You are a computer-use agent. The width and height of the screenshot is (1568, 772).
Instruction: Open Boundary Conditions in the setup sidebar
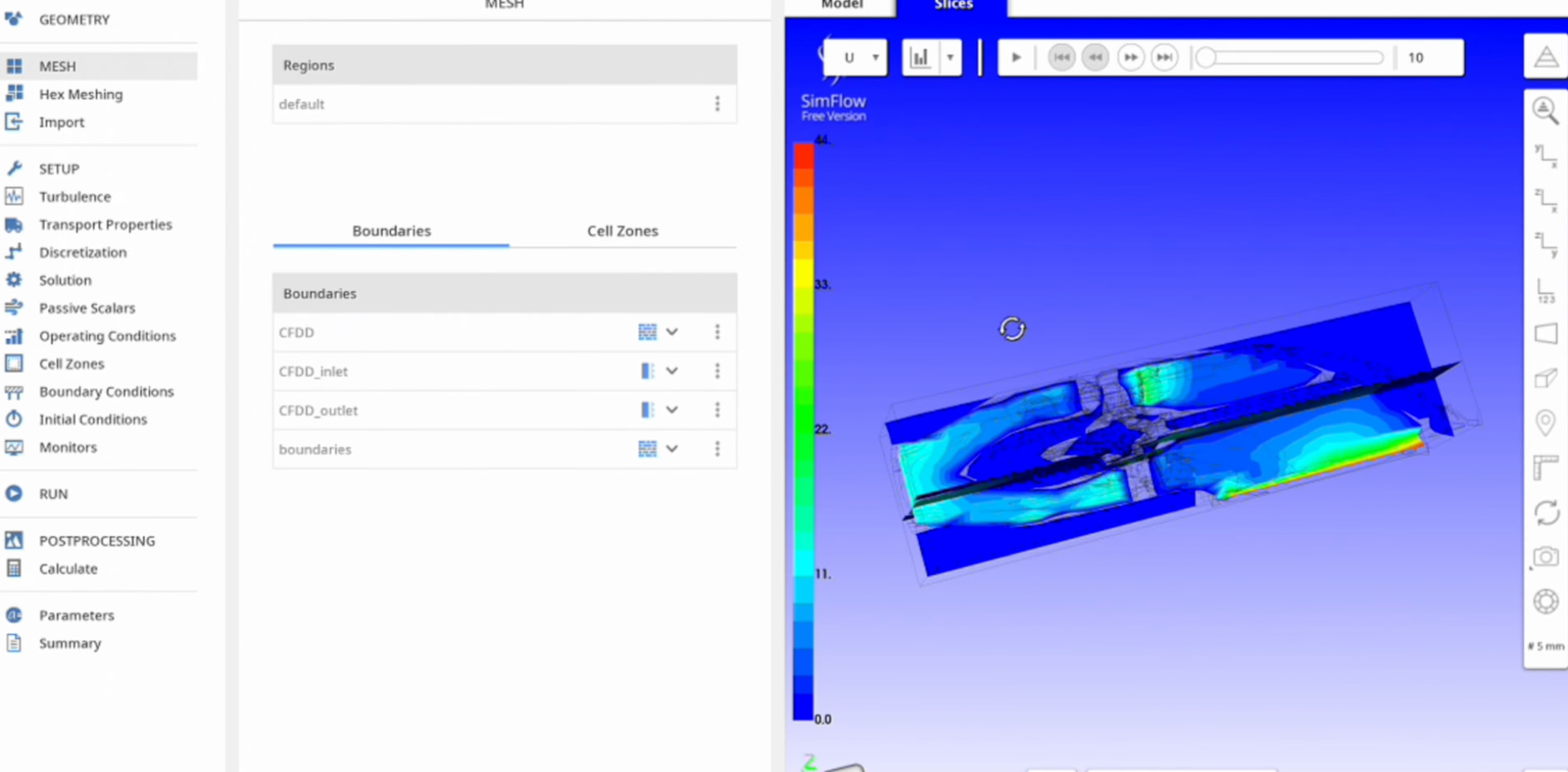[x=106, y=391]
